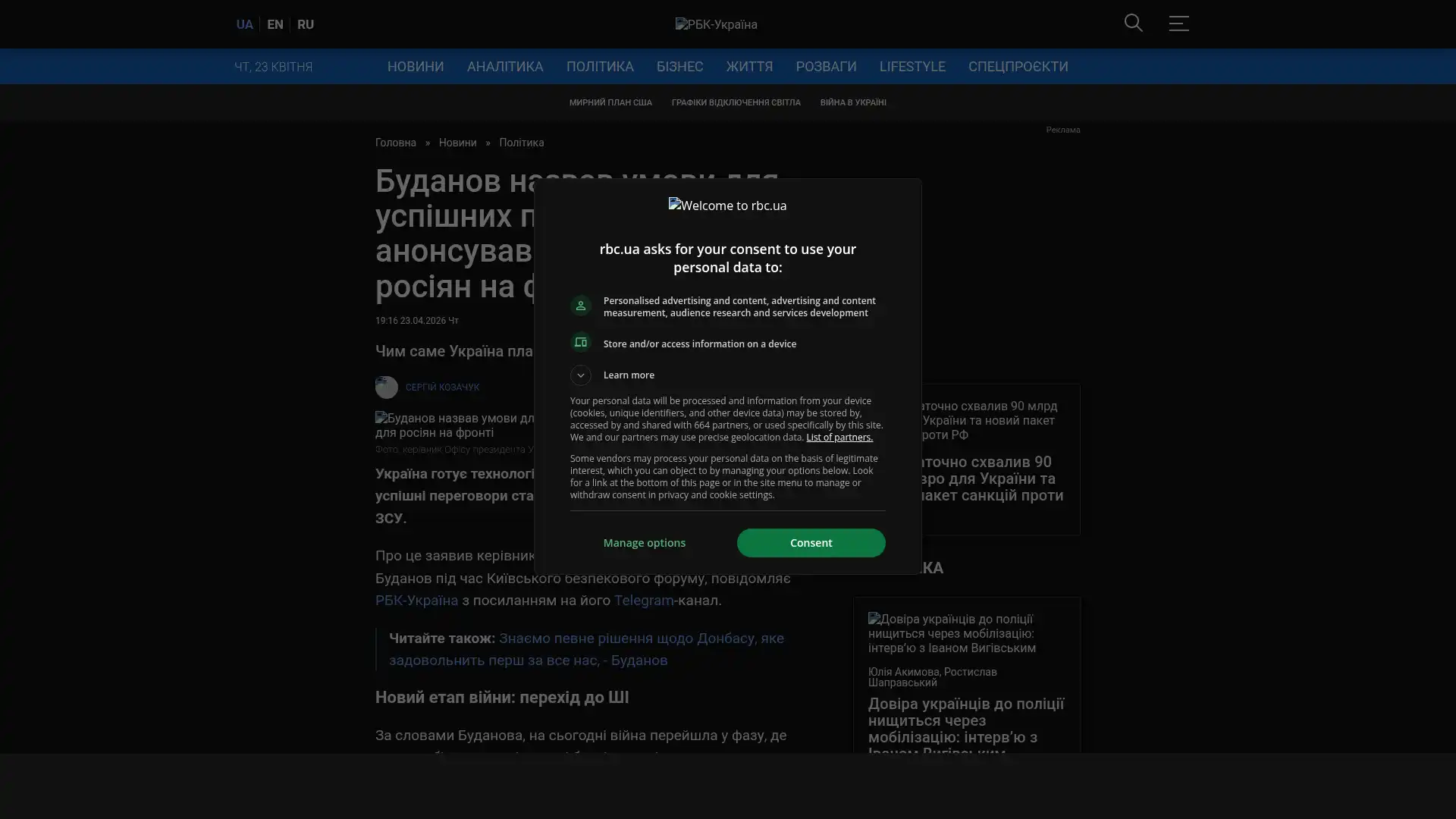The image size is (1456, 819).
Task: Open the Читайте також Донбас article link
Action: pyautogui.click(x=586, y=650)
